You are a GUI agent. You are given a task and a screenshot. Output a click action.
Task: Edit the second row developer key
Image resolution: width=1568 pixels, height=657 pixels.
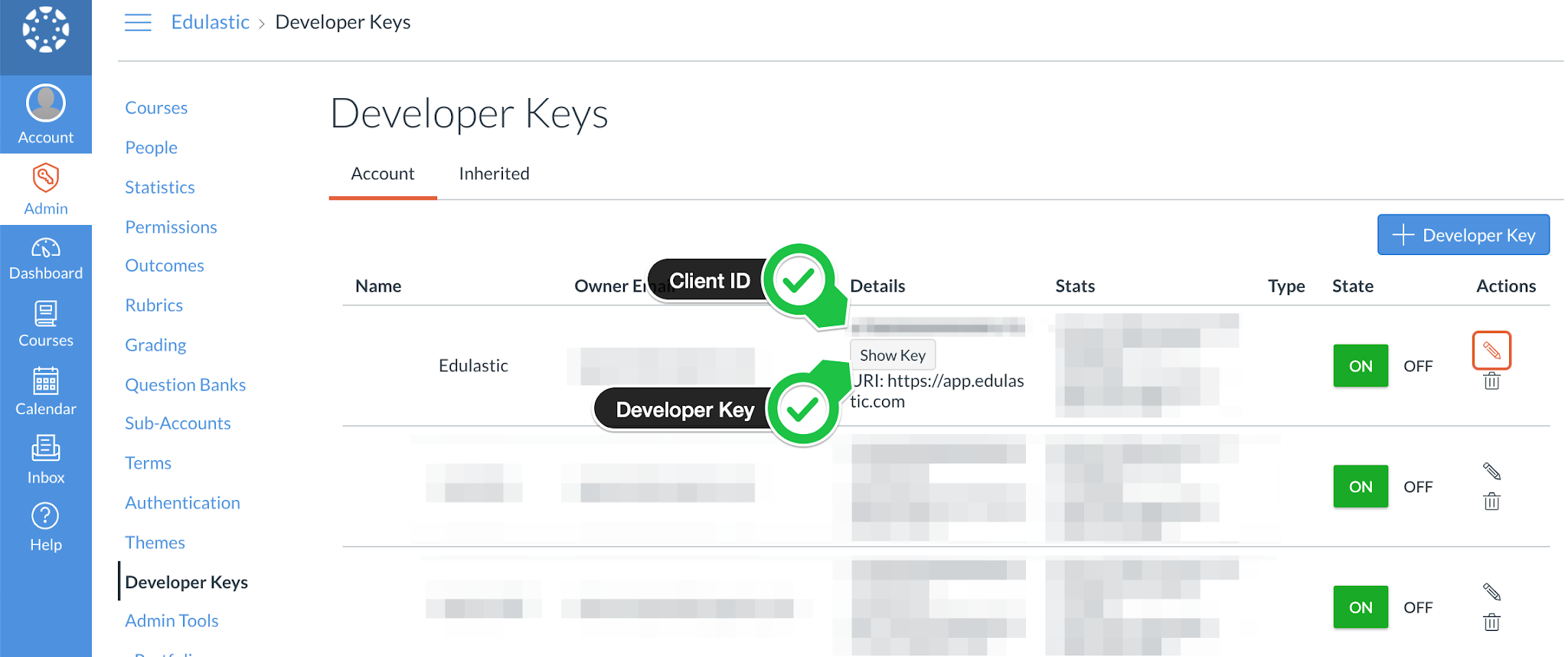point(1491,471)
